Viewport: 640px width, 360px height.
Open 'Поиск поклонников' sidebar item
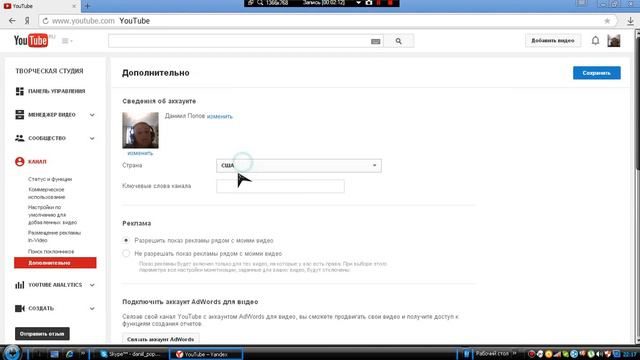coord(51,251)
